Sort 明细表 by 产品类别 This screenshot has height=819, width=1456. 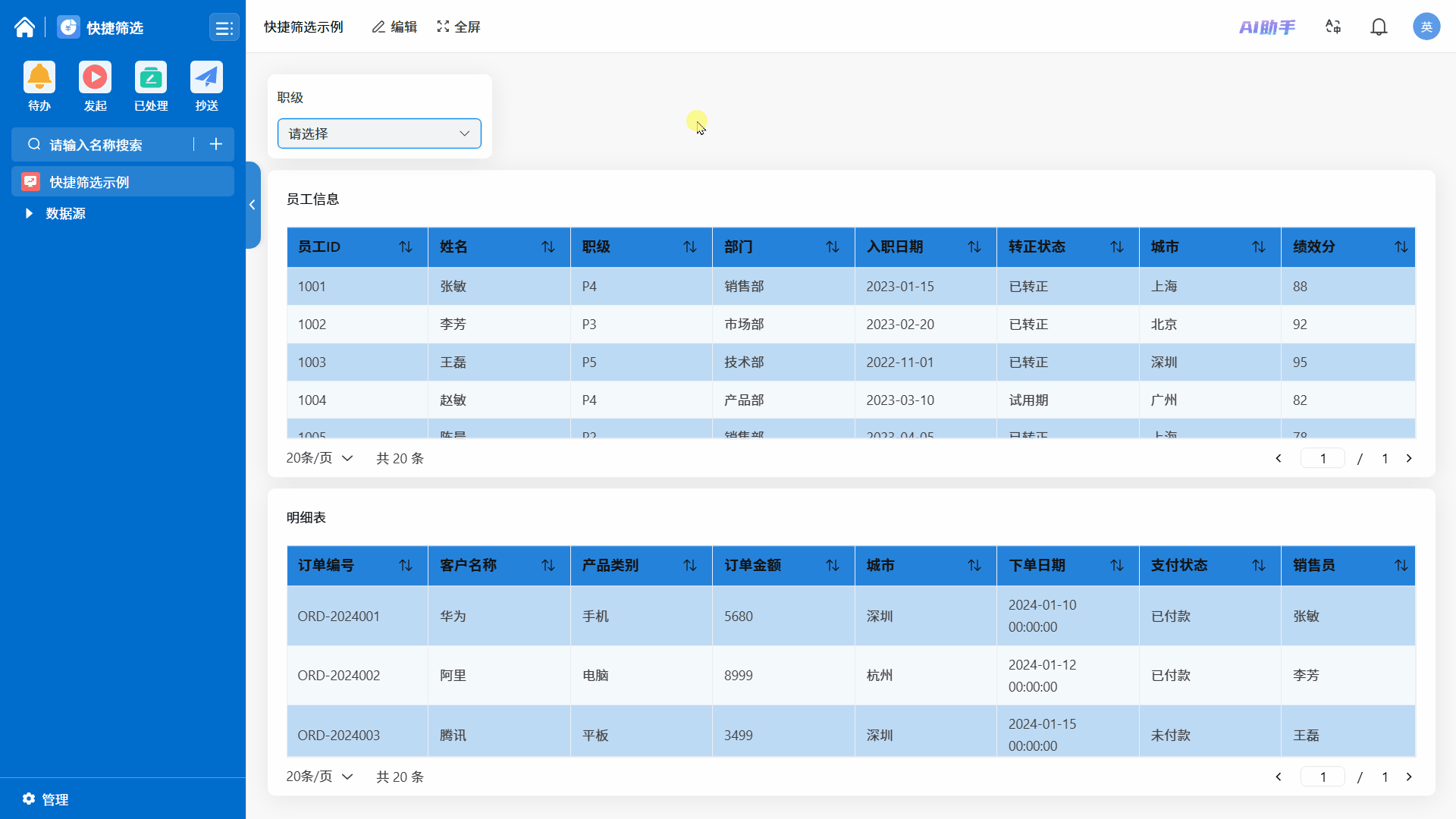pos(690,566)
